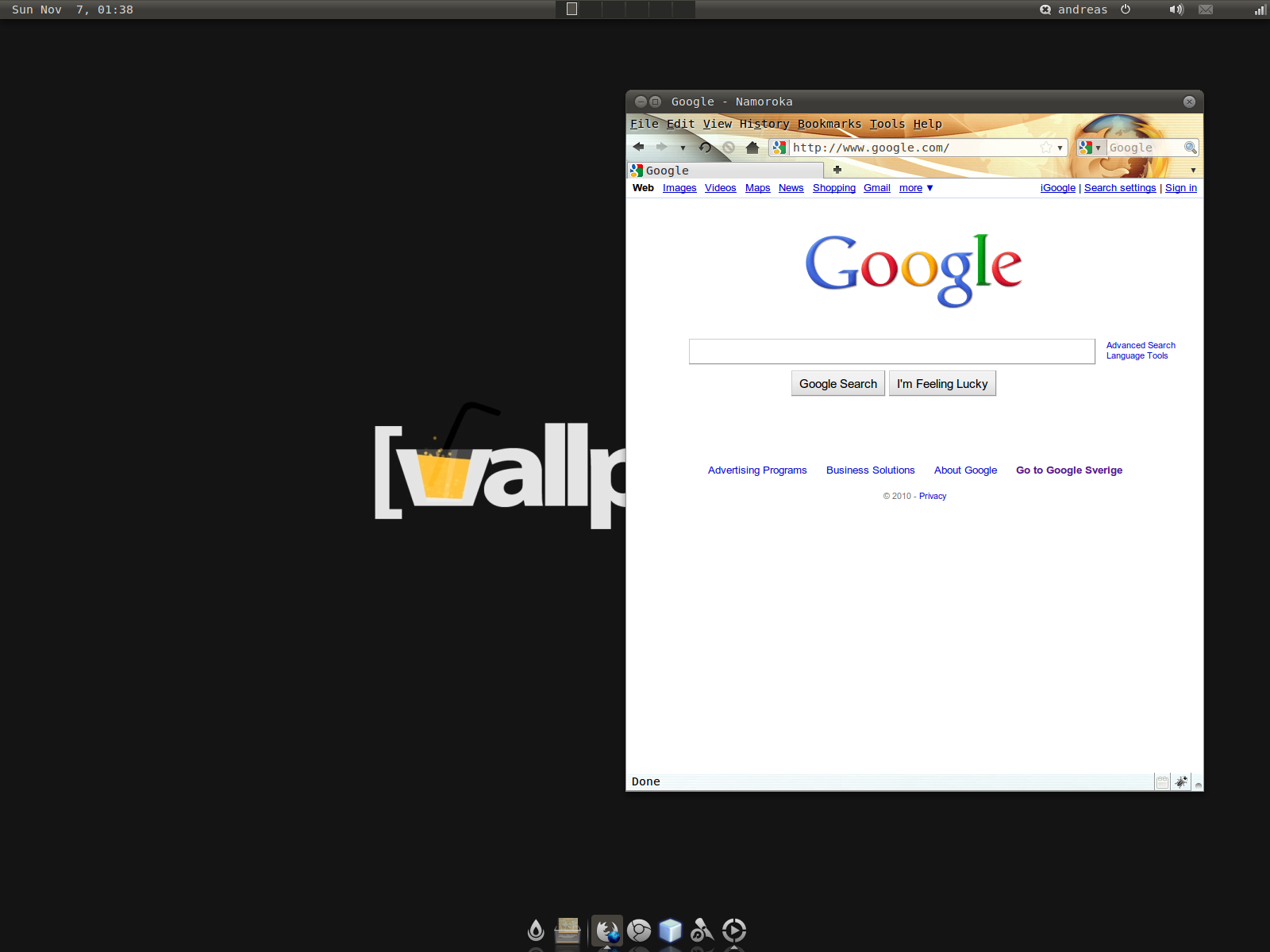Open the file tray icon in the dock

(568, 930)
